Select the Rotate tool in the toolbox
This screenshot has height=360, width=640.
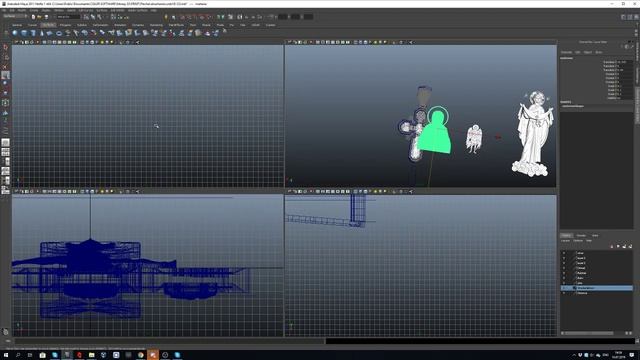[5, 84]
